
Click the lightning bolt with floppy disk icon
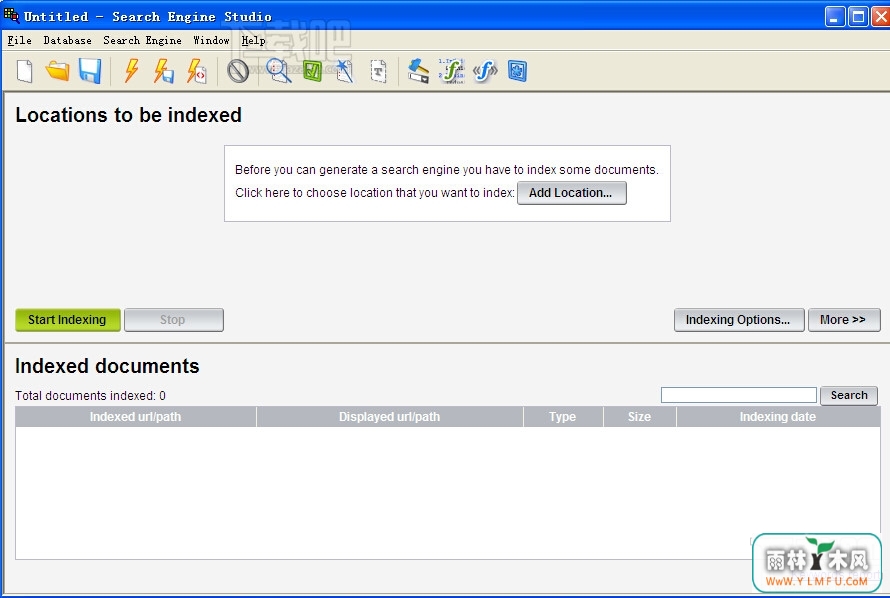pyautogui.click(x=163, y=71)
